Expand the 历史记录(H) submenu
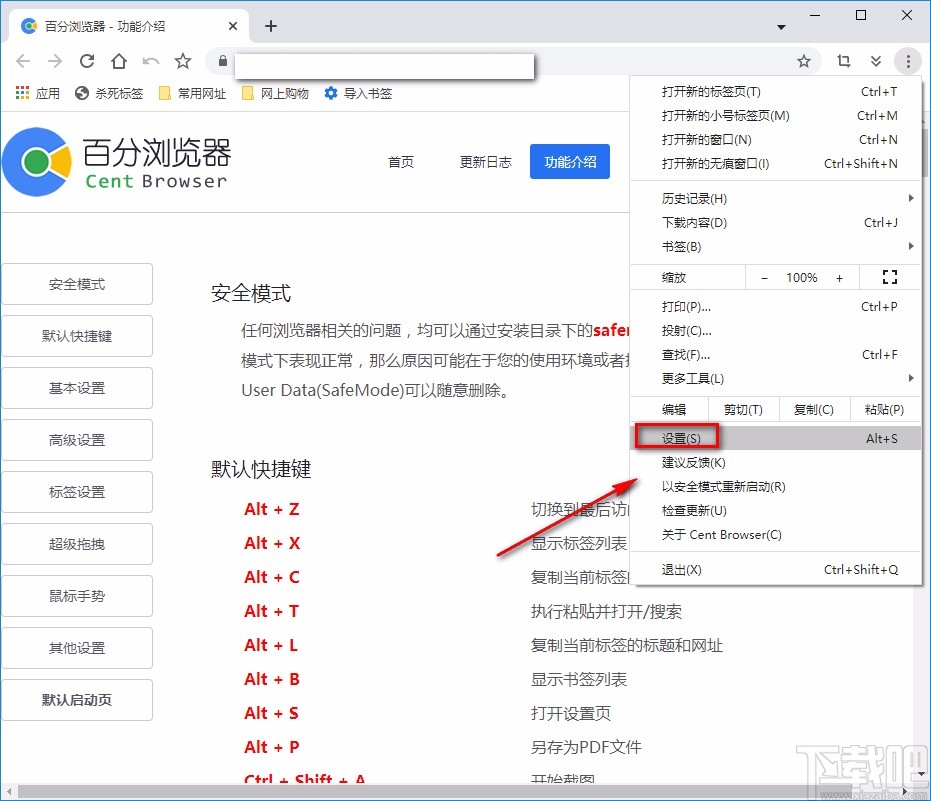The height and width of the screenshot is (801, 931). point(775,198)
